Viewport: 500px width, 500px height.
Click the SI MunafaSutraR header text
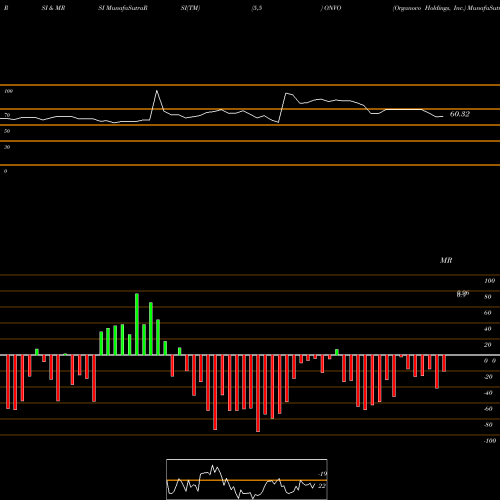123,8
